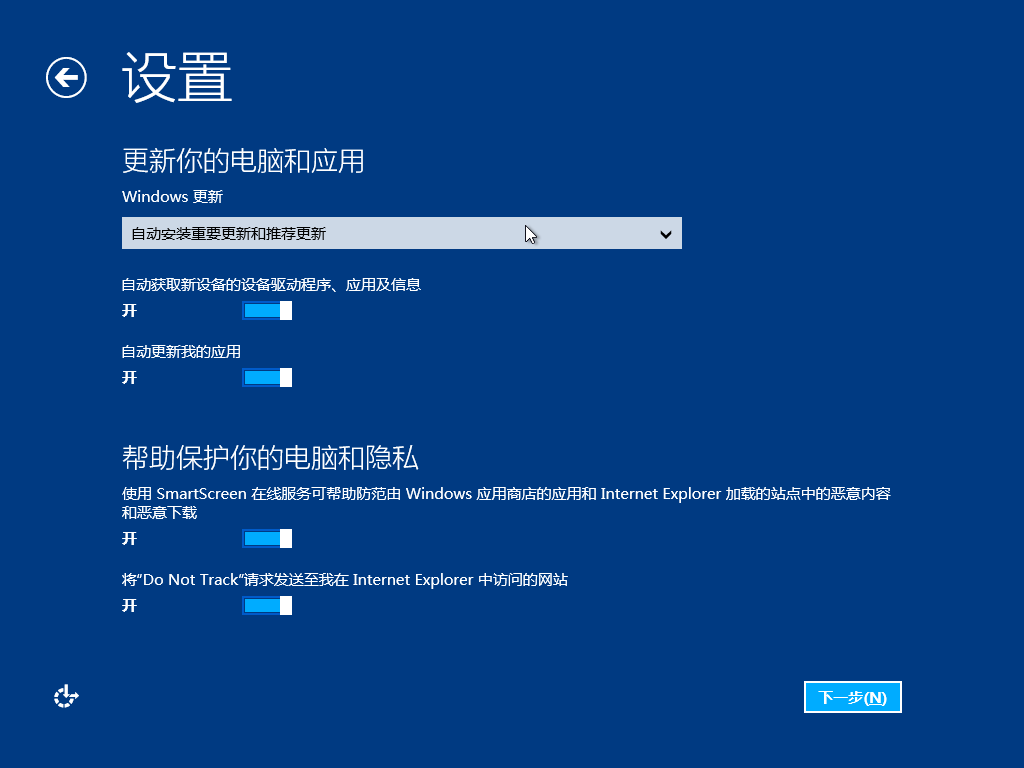Image resolution: width=1024 pixels, height=768 pixels.
Task: Toggle the SmartScreen 在线服务 switch off
Action: coord(267,538)
